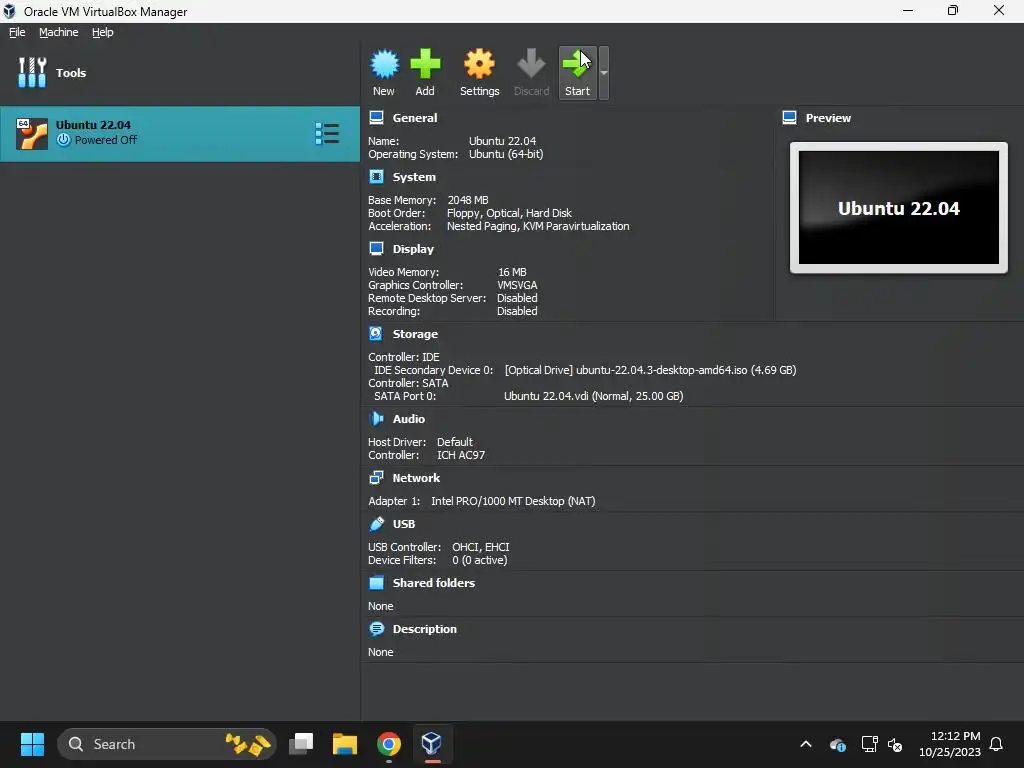Click the taskbar Search box
The height and width of the screenshot is (768, 1024).
click(167, 744)
